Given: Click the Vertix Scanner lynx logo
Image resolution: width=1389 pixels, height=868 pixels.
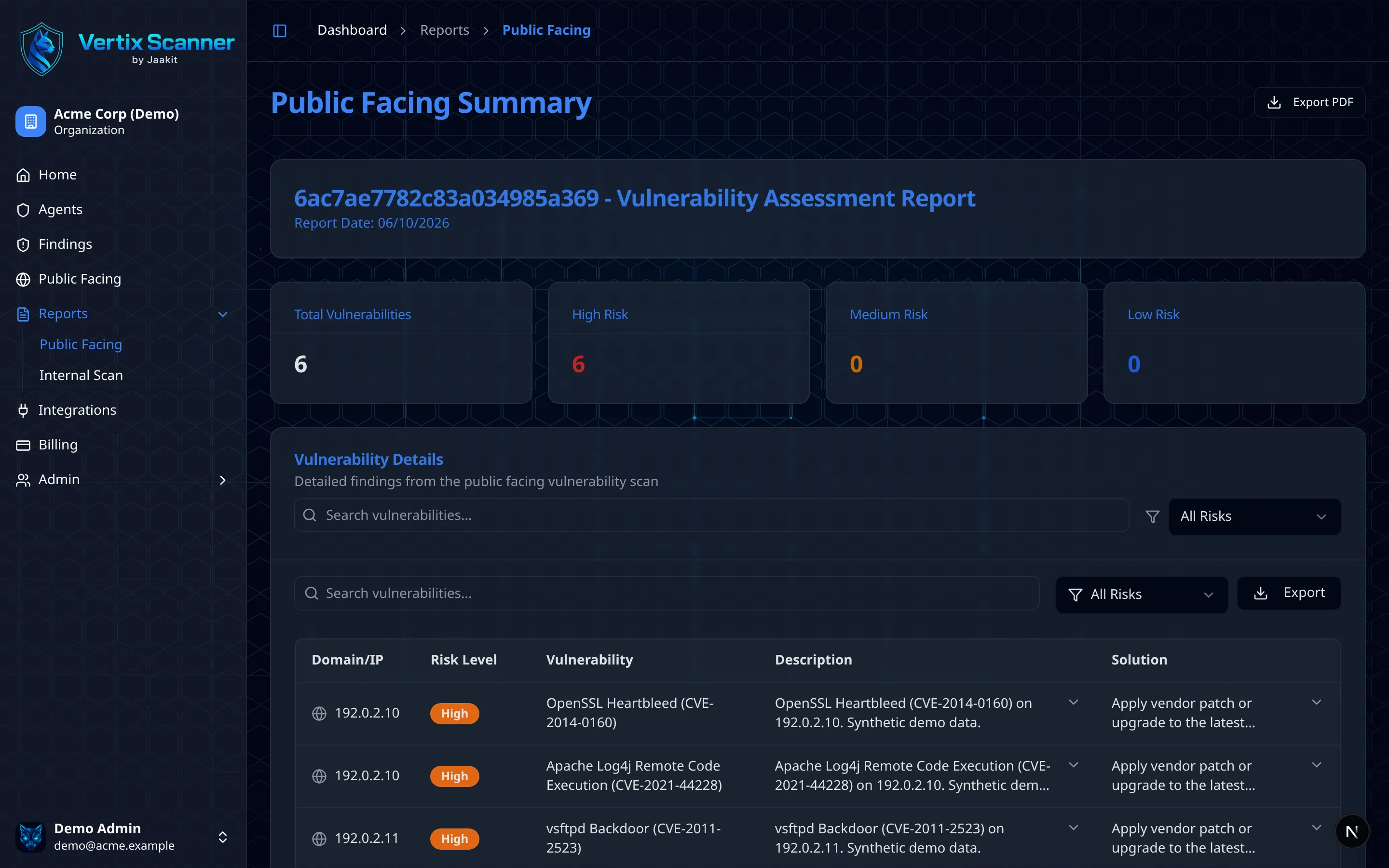Looking at the screenshot, I should [41, 49].
